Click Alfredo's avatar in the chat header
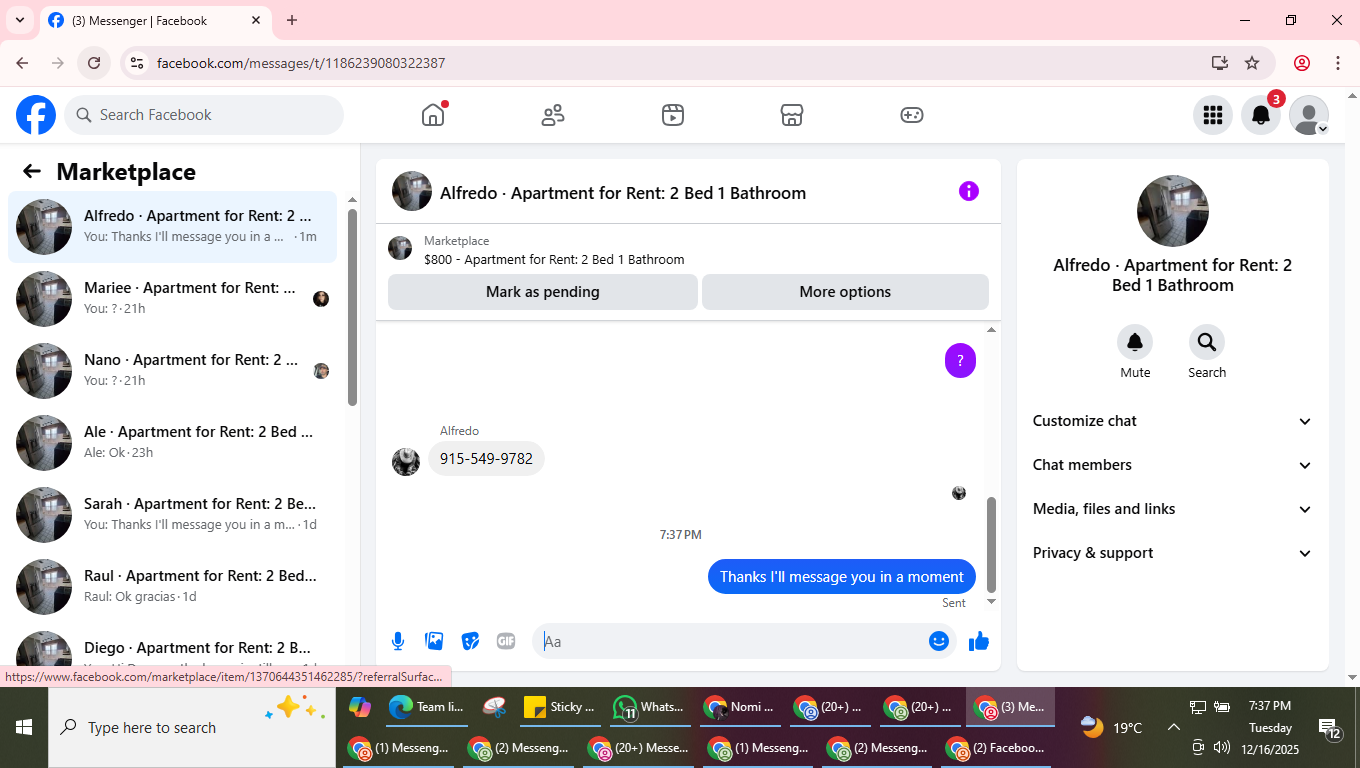 [x=412, y=191]
